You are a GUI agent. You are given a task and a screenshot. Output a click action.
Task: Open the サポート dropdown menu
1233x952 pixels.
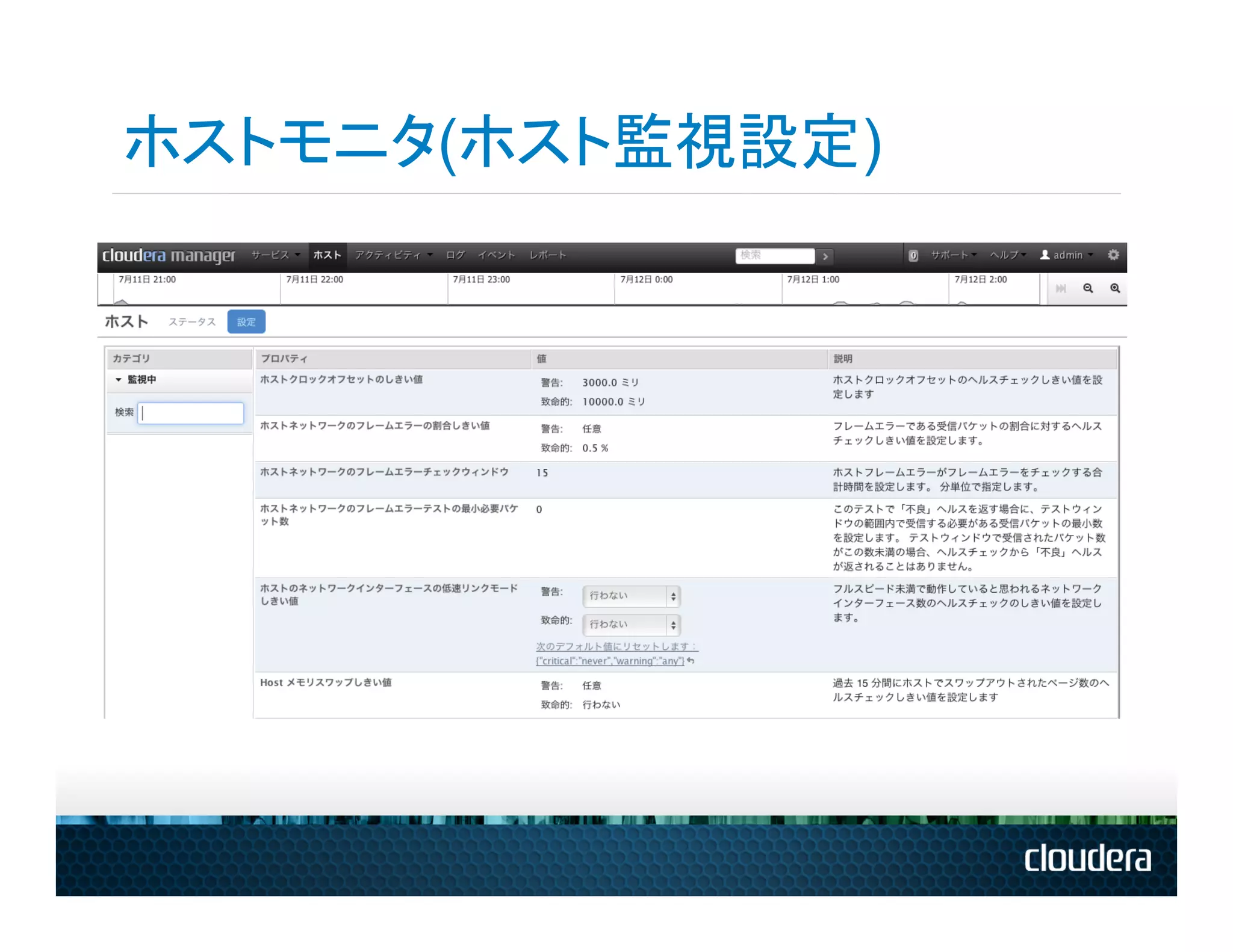[x=954, y=255]
